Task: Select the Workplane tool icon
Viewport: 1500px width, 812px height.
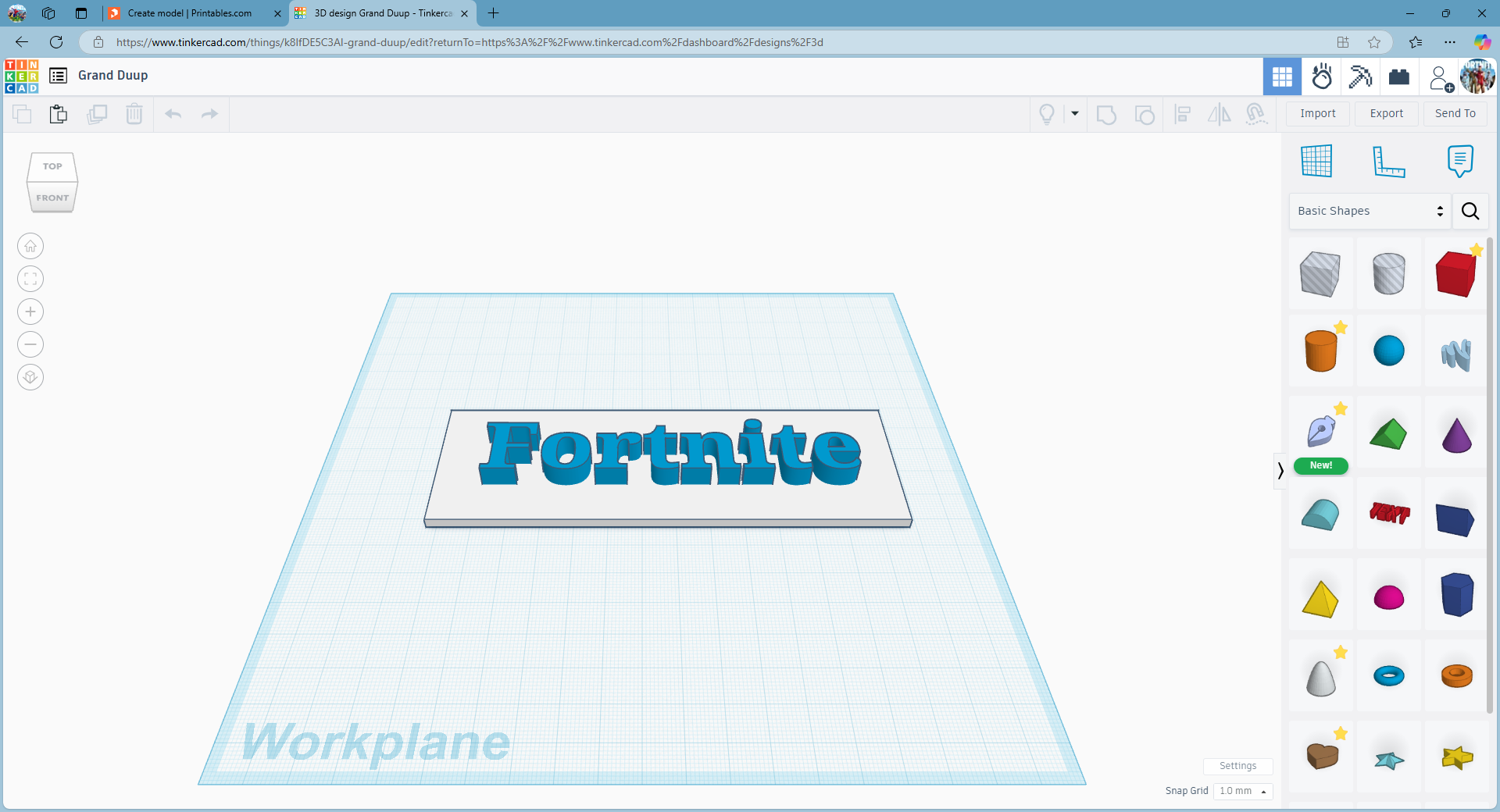Action: point(1316,161)
